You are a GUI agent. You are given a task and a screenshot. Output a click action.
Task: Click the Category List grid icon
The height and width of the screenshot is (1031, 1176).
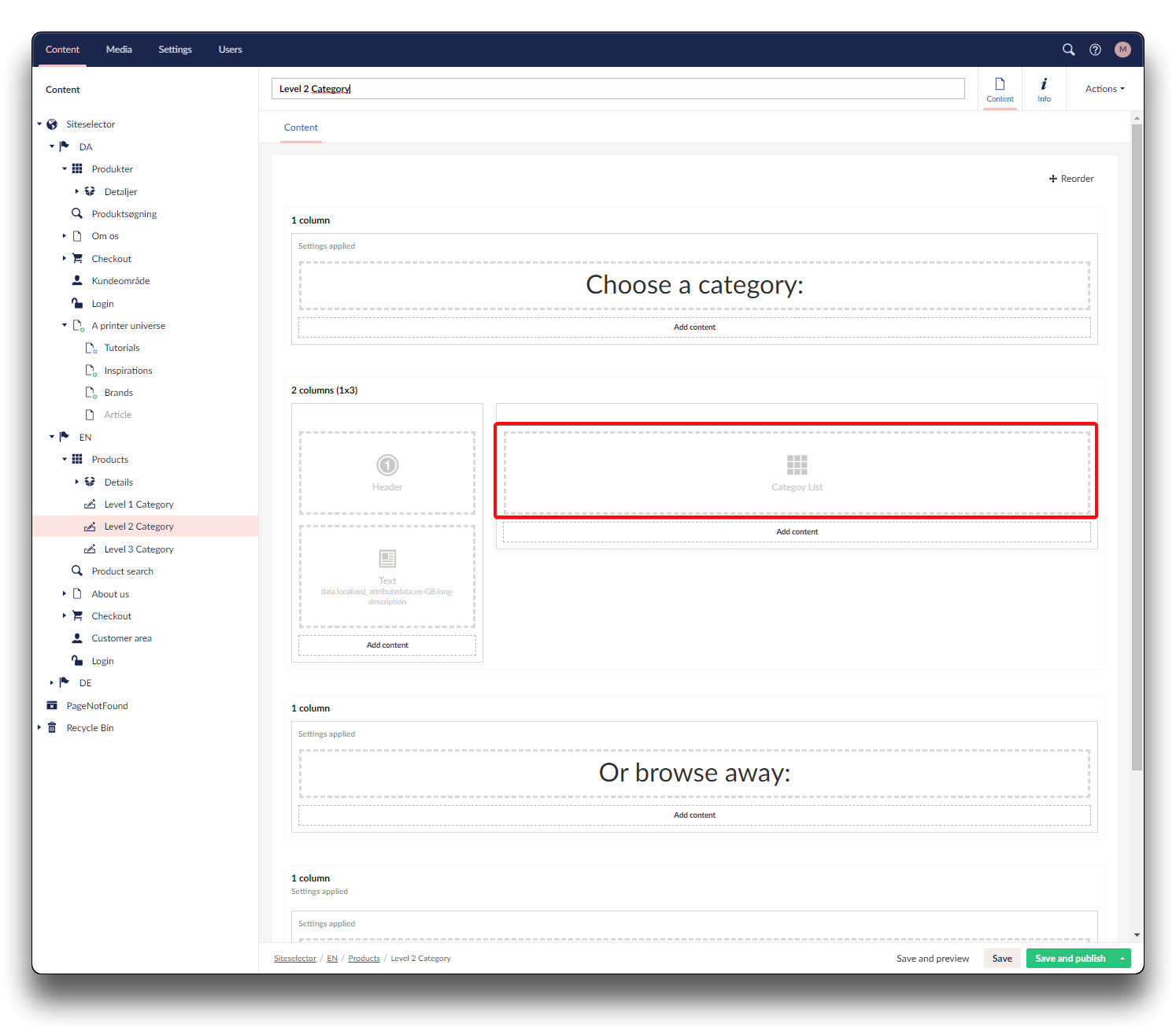click(797, 465)
